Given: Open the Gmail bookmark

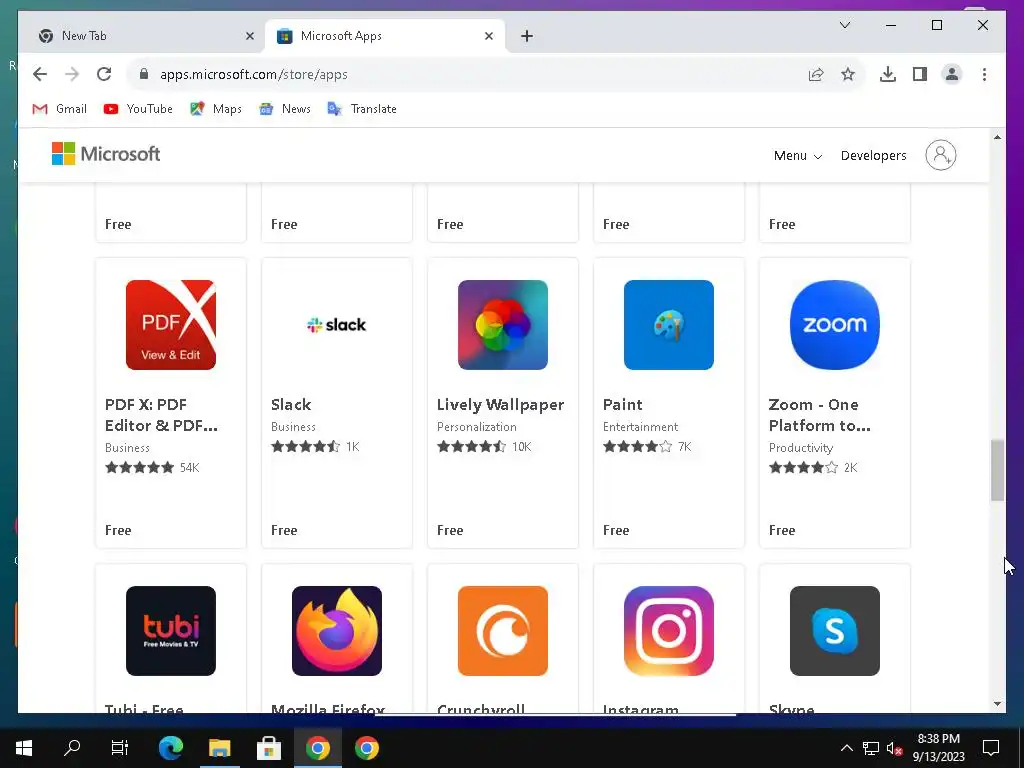Looking at the screenshot, I should (59, 109).
